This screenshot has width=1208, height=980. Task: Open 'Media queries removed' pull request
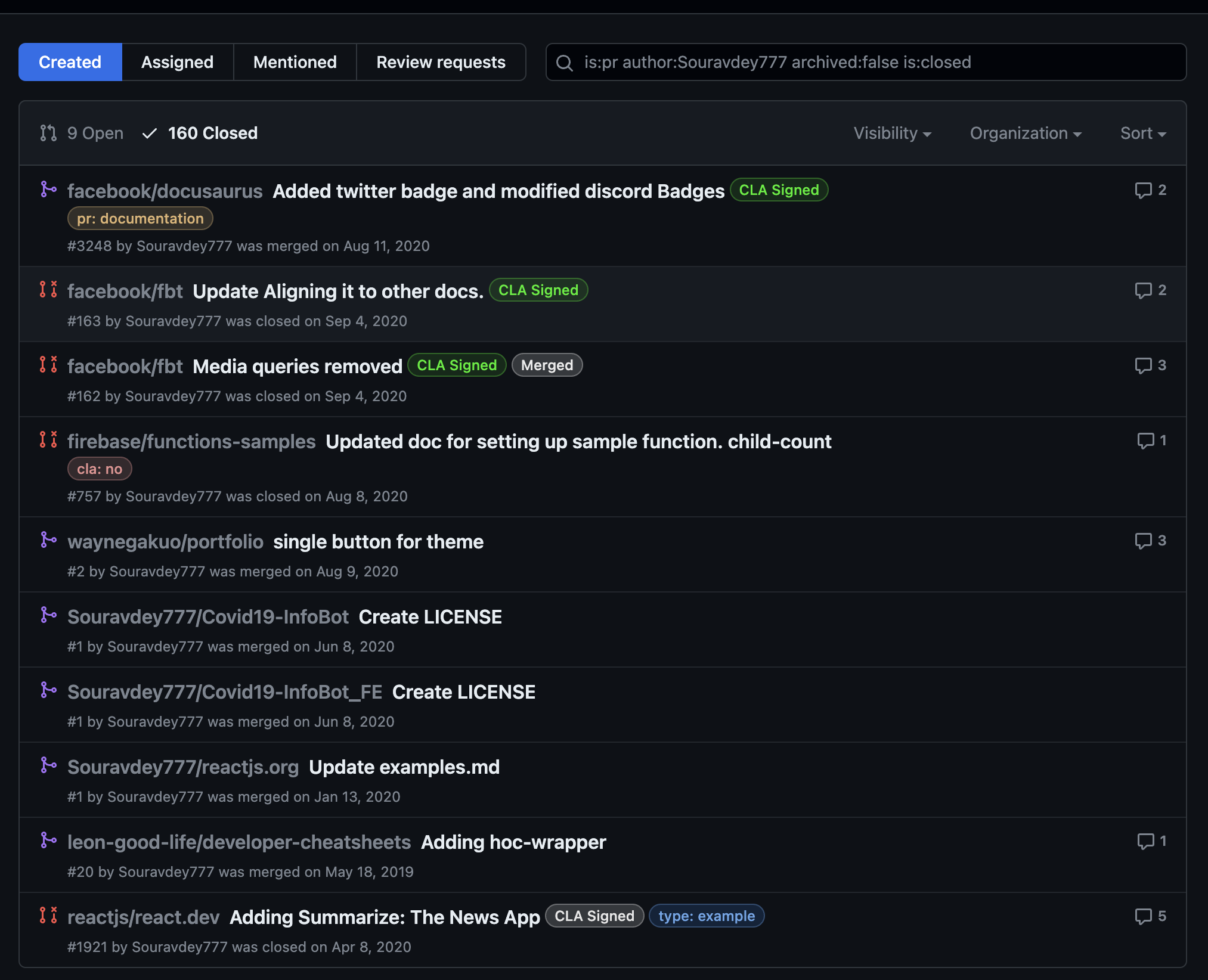click(298, 366)
